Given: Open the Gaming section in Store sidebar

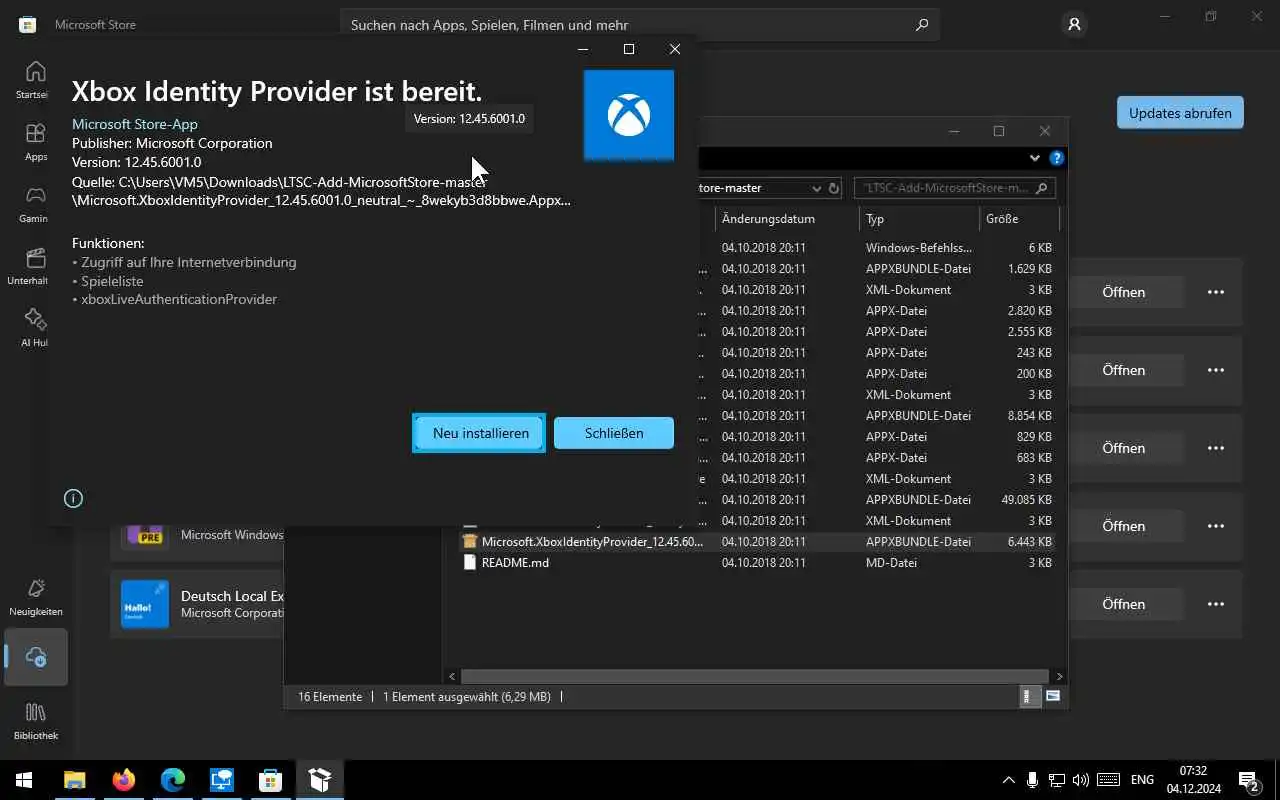Looking at the screenshot, I should [x=35, y=203].
